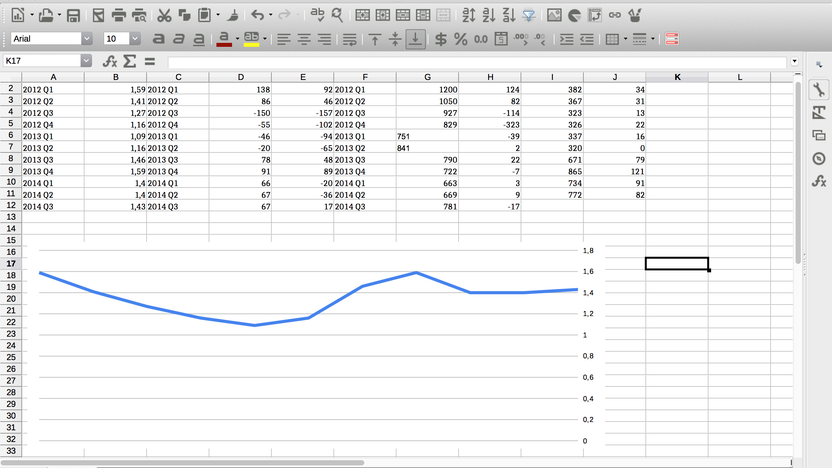Open the Name Box K17 dropdown

click(x=86, y=60)
